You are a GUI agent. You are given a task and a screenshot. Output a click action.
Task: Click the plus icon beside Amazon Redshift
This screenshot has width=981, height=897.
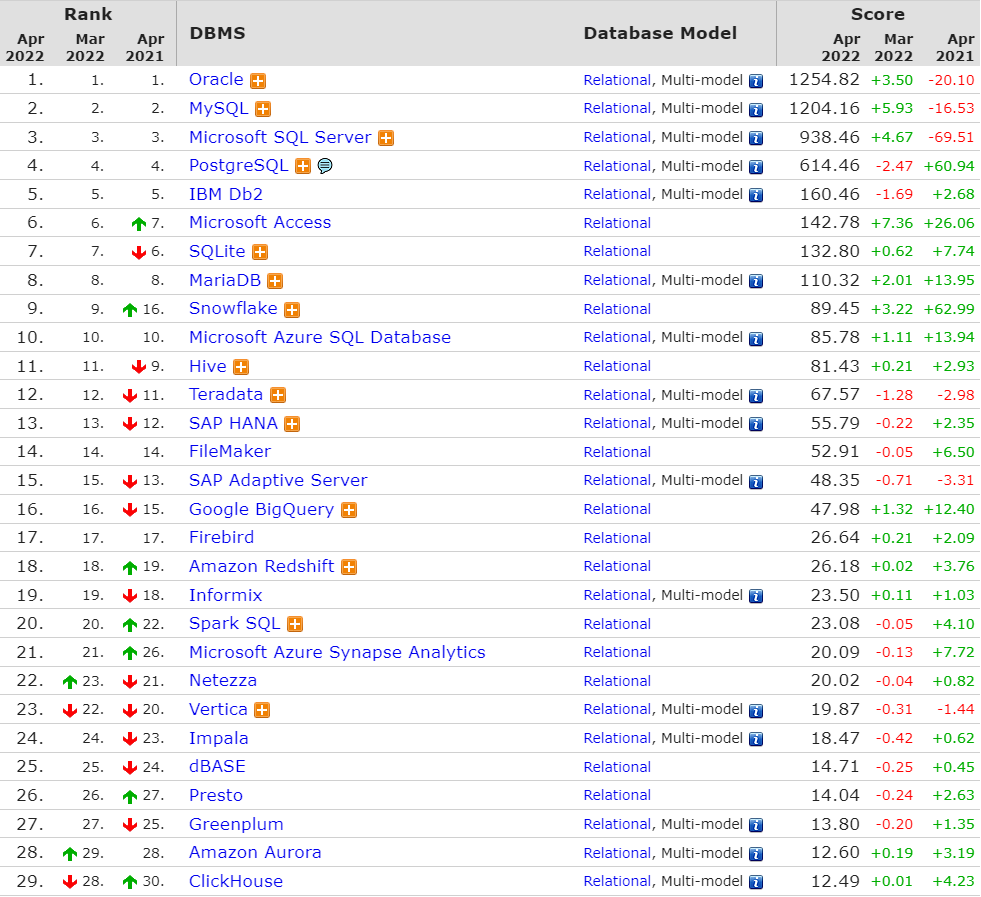(349, 567)
